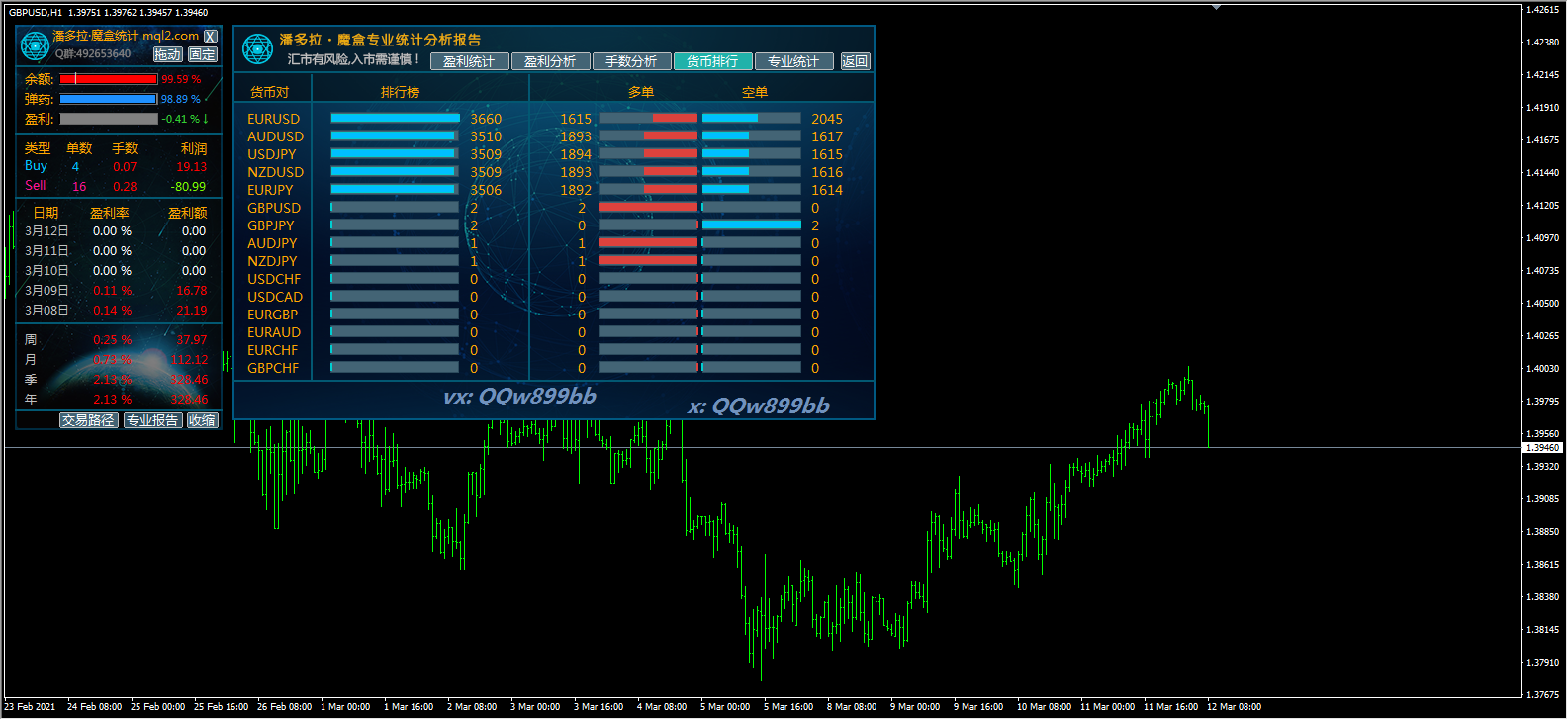This screenshot has width=1568, height=720.
Task: Select the EURJPY currency pair label
Action: tap(270, 190)
